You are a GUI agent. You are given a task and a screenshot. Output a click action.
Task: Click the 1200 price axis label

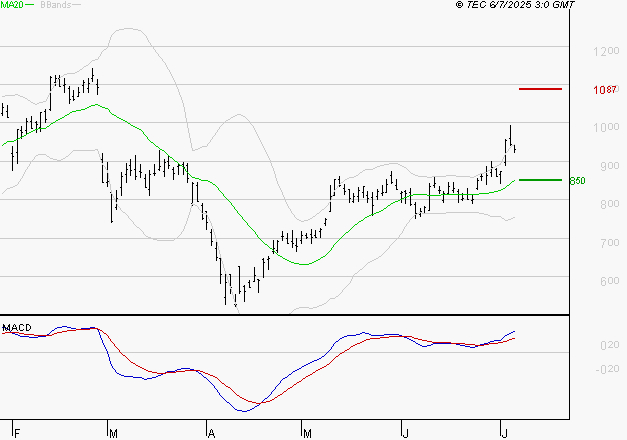606,51
